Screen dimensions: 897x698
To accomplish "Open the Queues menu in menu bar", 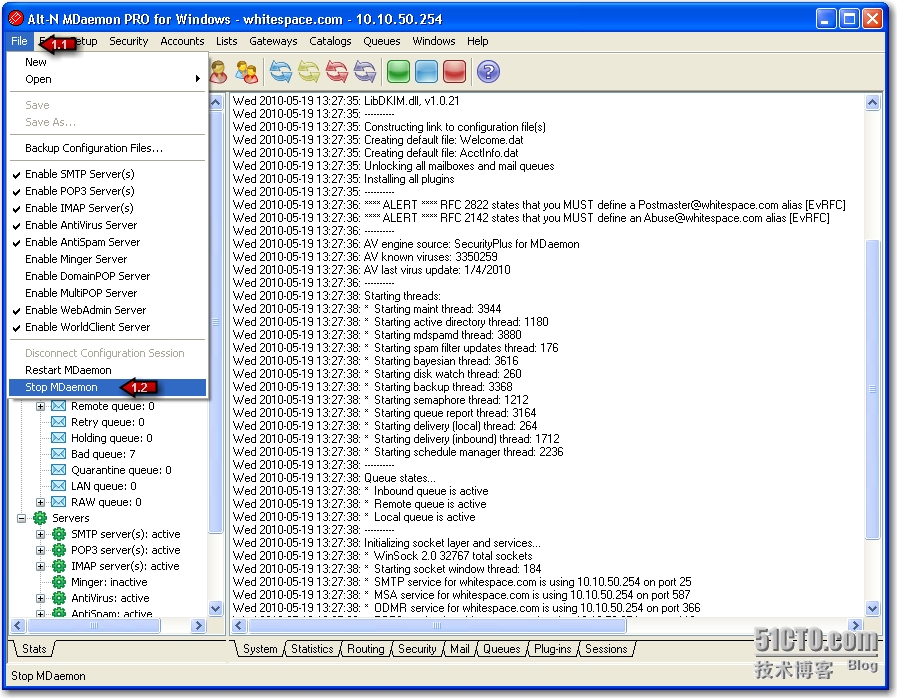I will coord(382,41).
